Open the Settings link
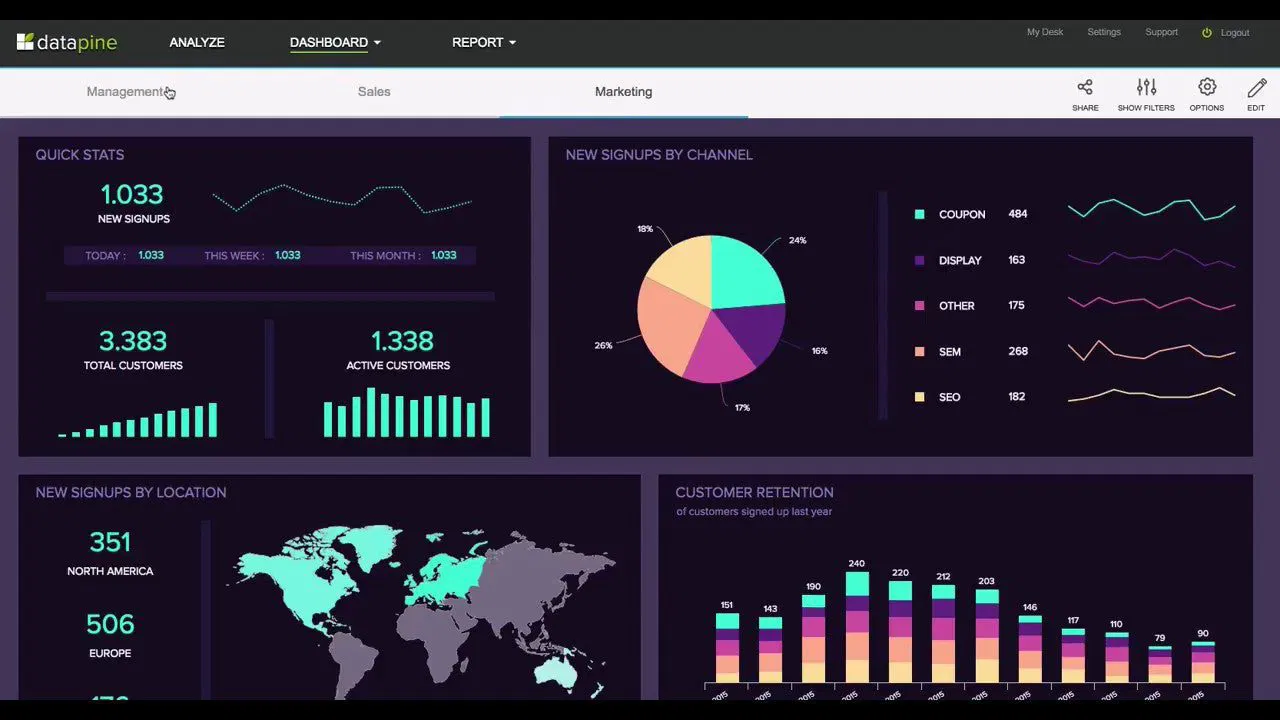 1104,32
